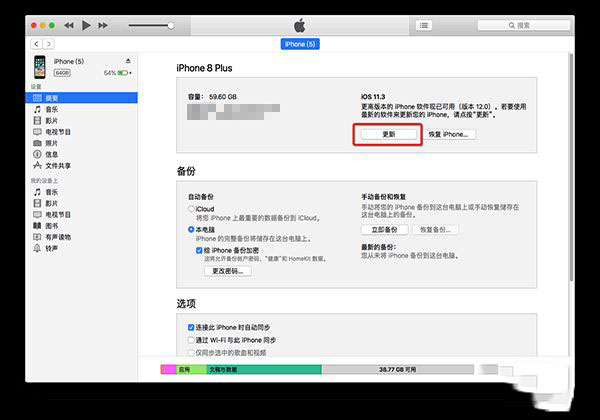The width and height of the screenshot is (600, 420).
Task: Click the 应用 storage bar segment
Action: pos(191,370)
